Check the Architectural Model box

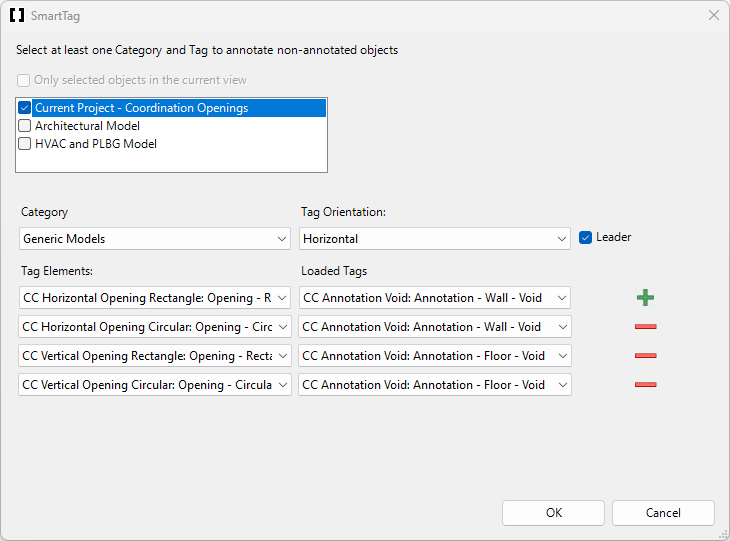pos(25,126)
